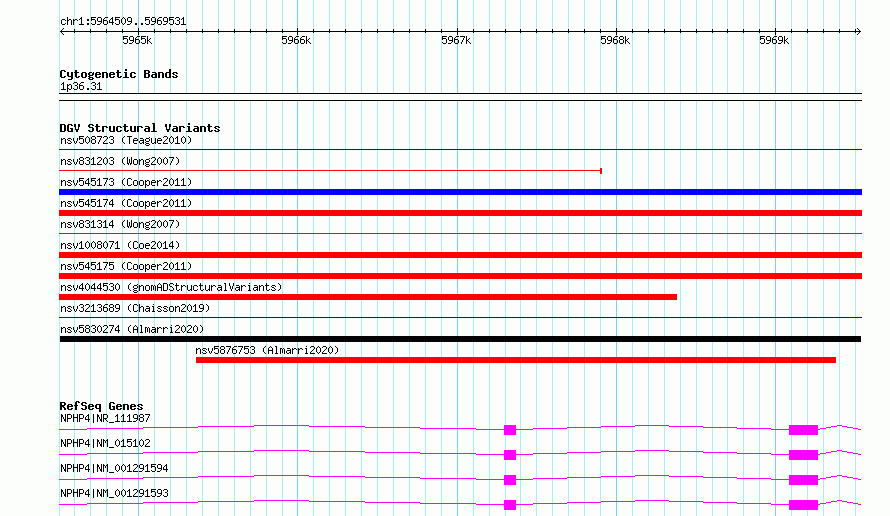
Task: Click the 5968k ruler tick label
Action: tap(615, 40)
